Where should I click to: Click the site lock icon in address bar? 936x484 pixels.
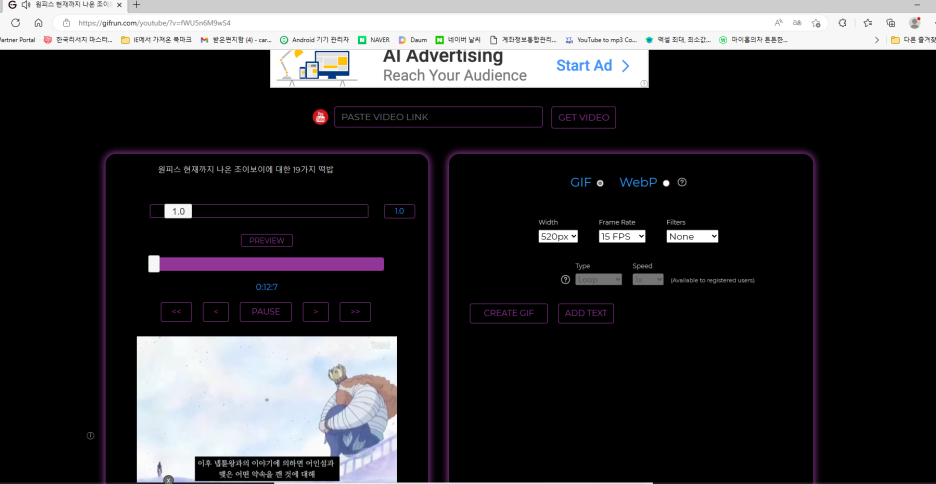point(66,23)
